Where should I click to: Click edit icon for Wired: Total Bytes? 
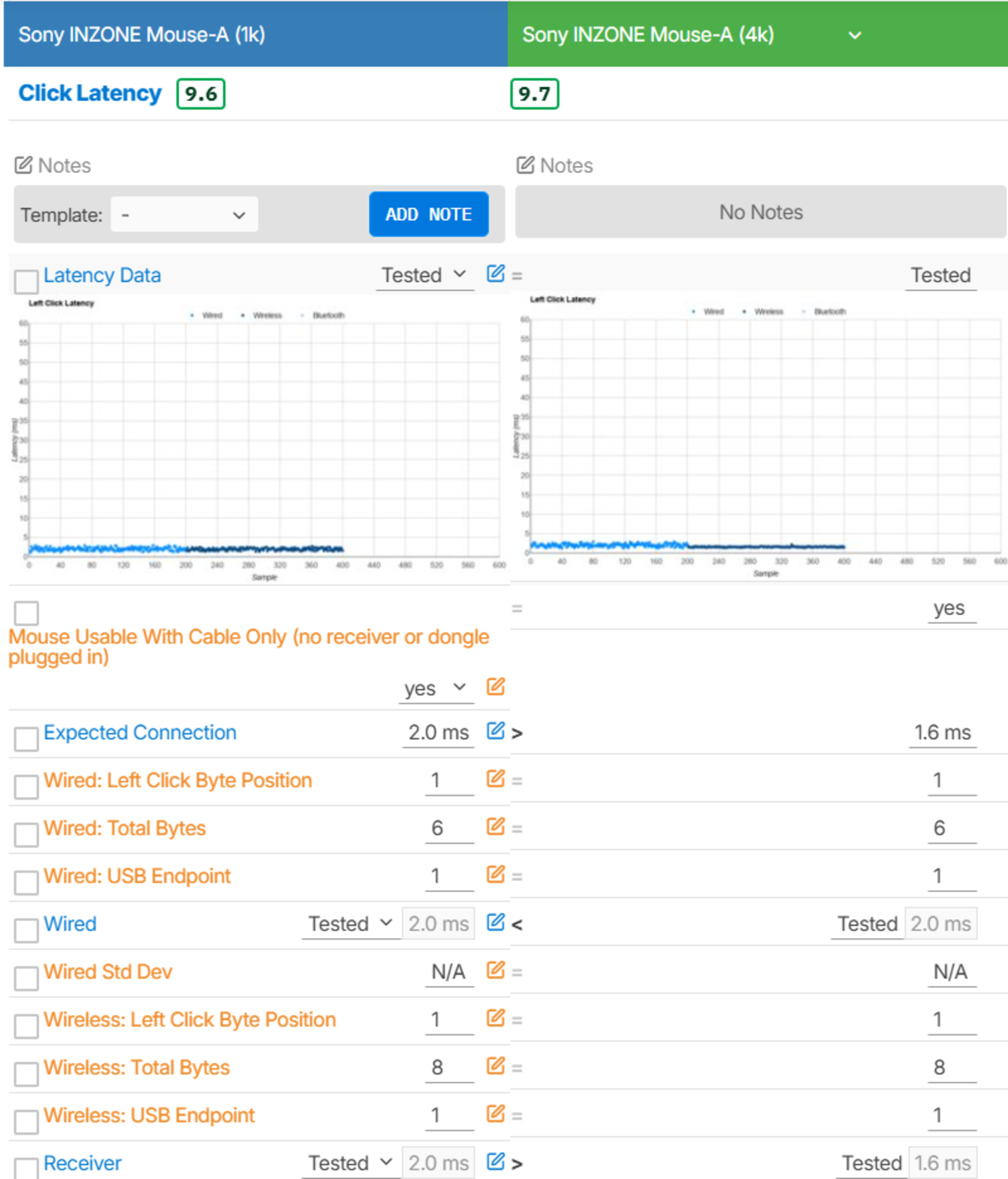(x=495, y=826)
